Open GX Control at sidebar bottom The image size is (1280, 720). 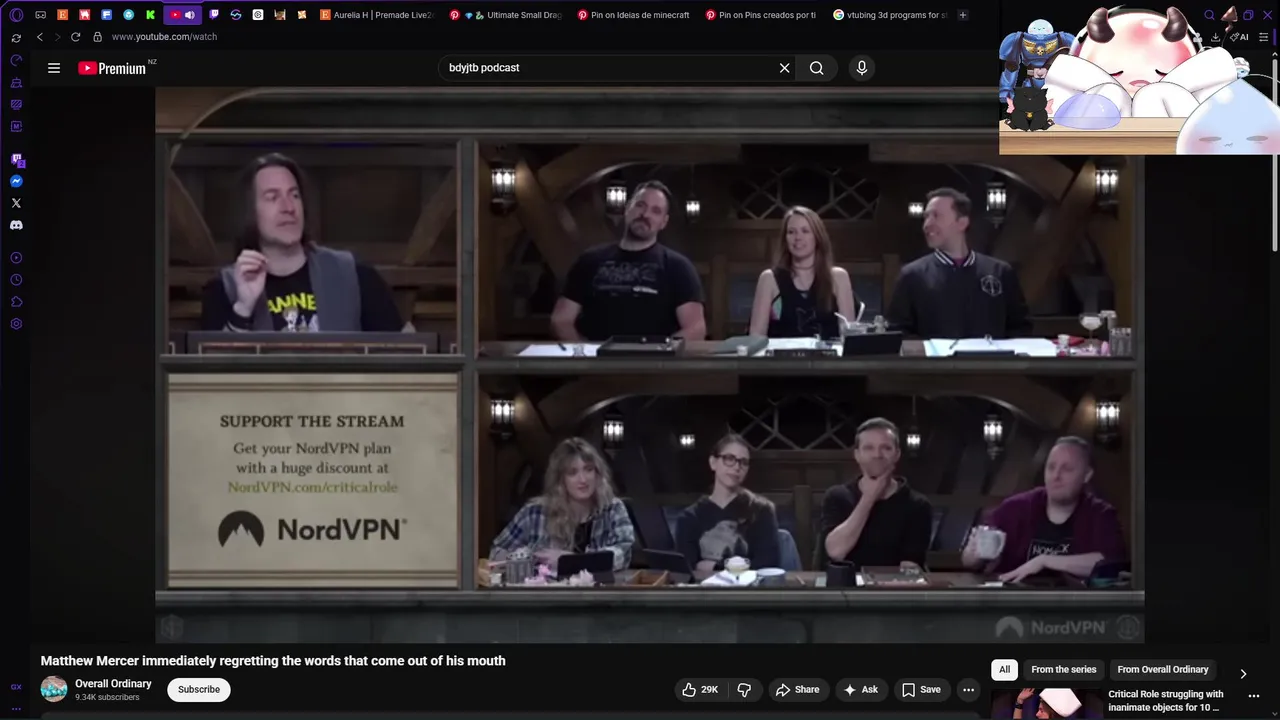click(16, 687)
